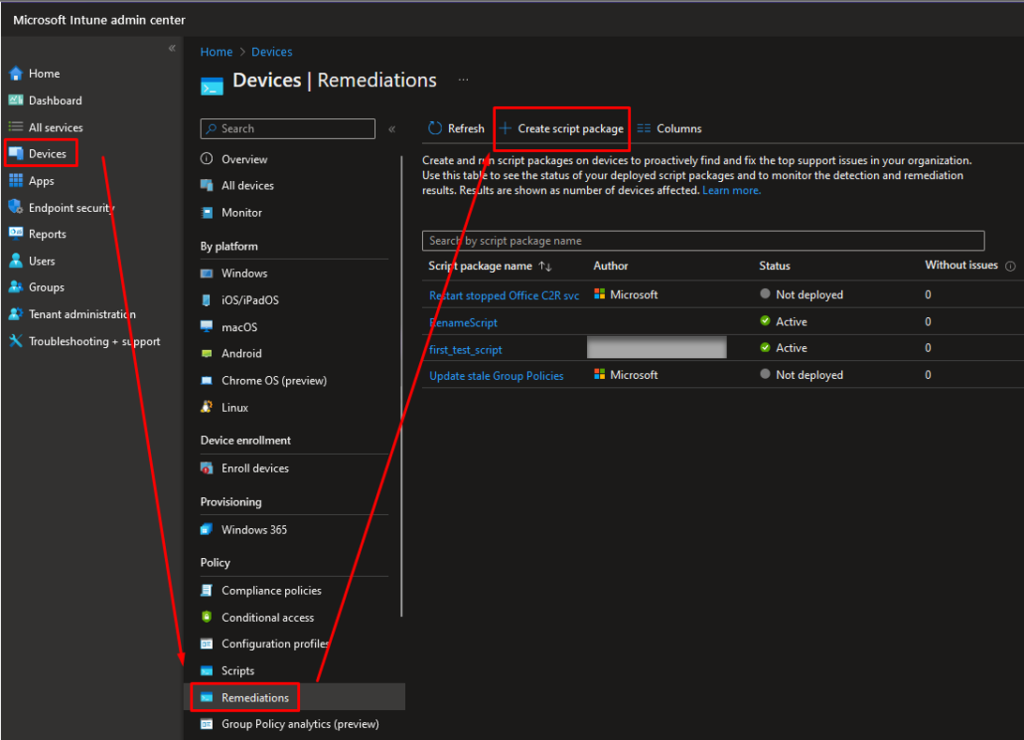
Task: Click the Troubleshooting wrench icon
Action: pyautogui.click(x=16, y=341)
